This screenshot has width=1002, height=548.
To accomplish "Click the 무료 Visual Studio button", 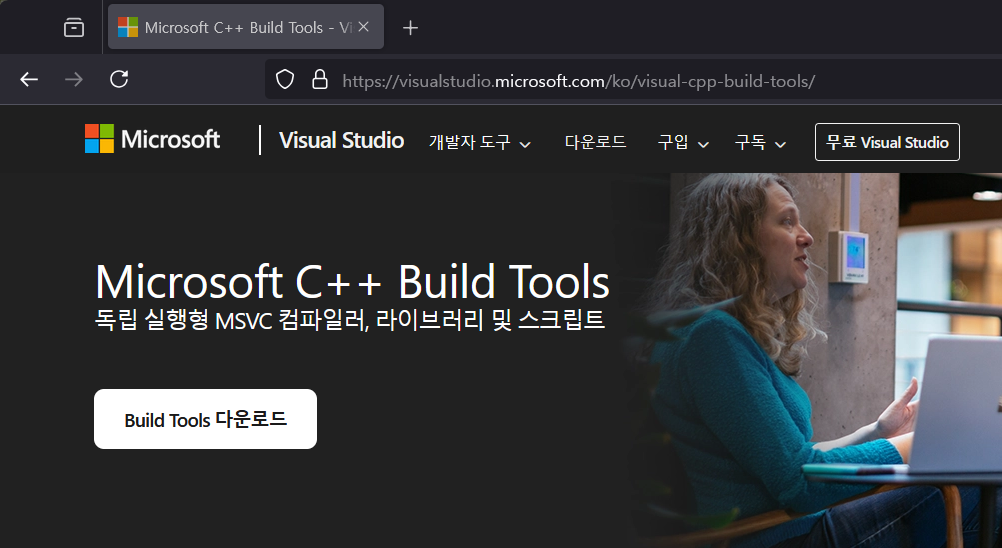I will 887,142.
